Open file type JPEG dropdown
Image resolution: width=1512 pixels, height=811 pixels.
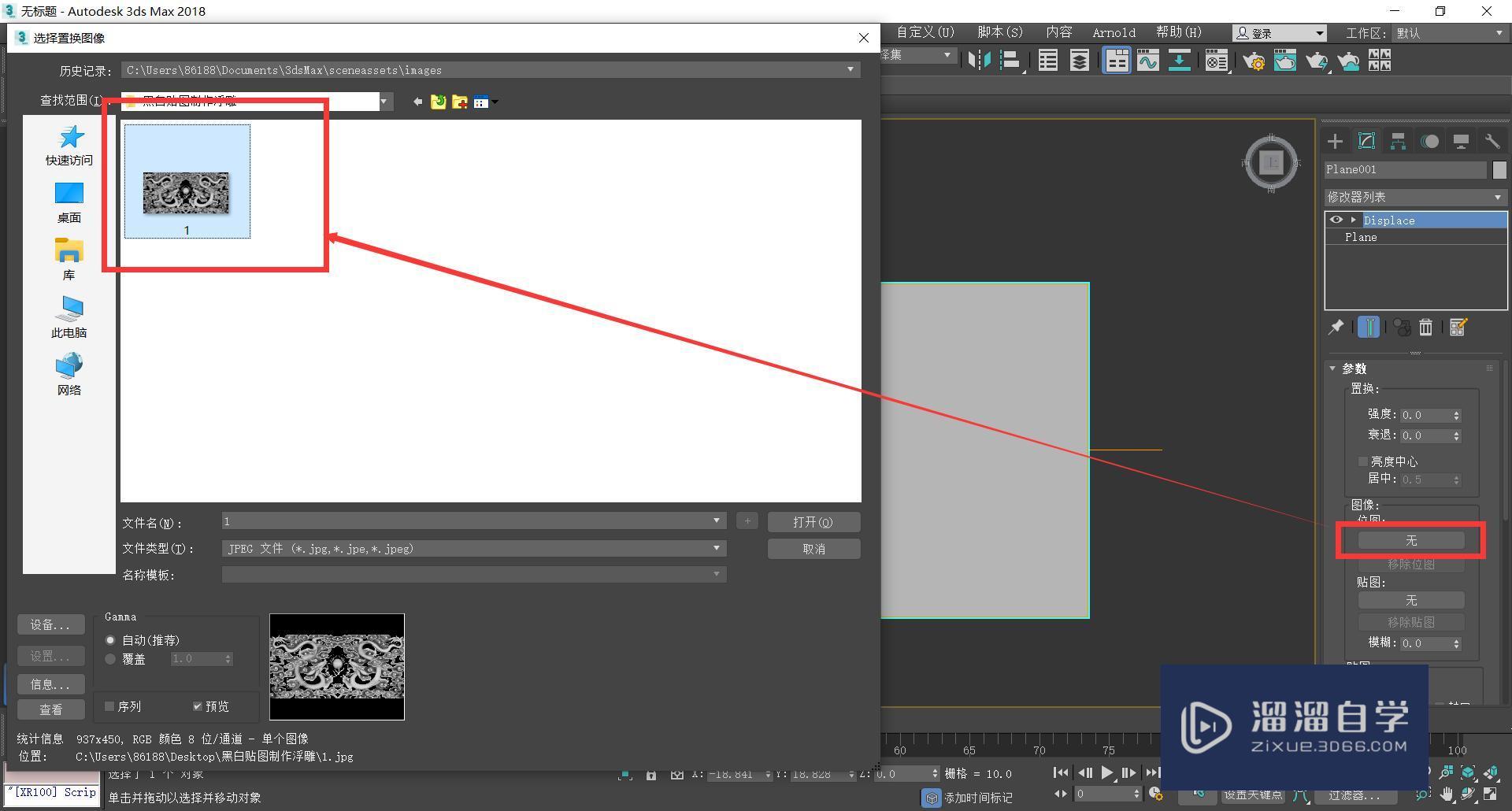(x=717, y=548)
